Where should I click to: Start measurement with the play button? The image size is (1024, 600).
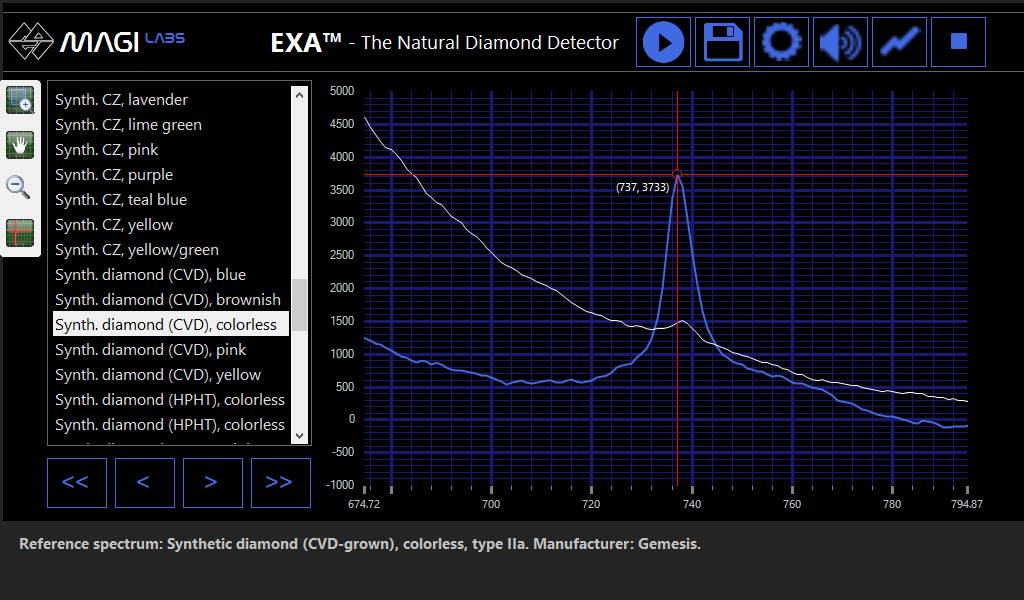pyautogui.click(x=664, y=42)
